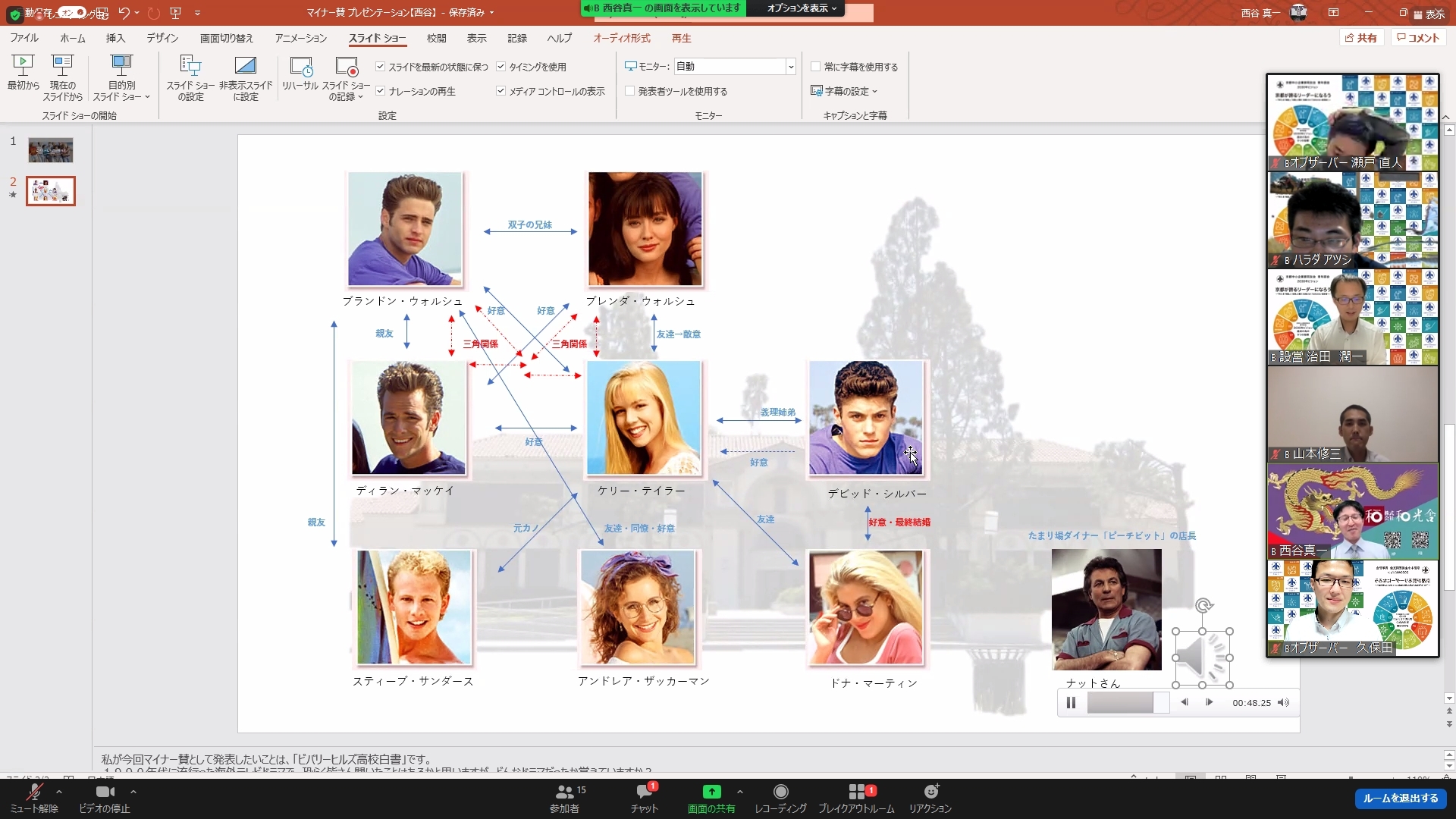Open the Set Up Slide Show icon

coord(190,66)
